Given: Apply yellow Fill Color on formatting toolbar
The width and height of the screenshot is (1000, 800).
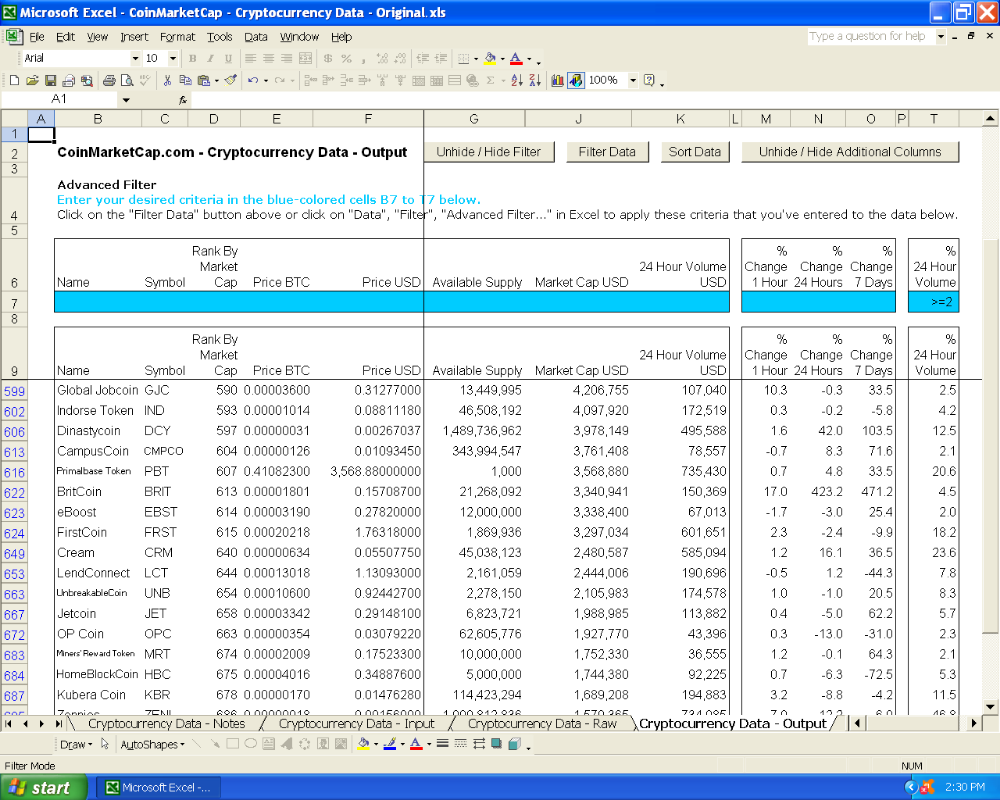Looking at the screenshot, I should point(490,59).
